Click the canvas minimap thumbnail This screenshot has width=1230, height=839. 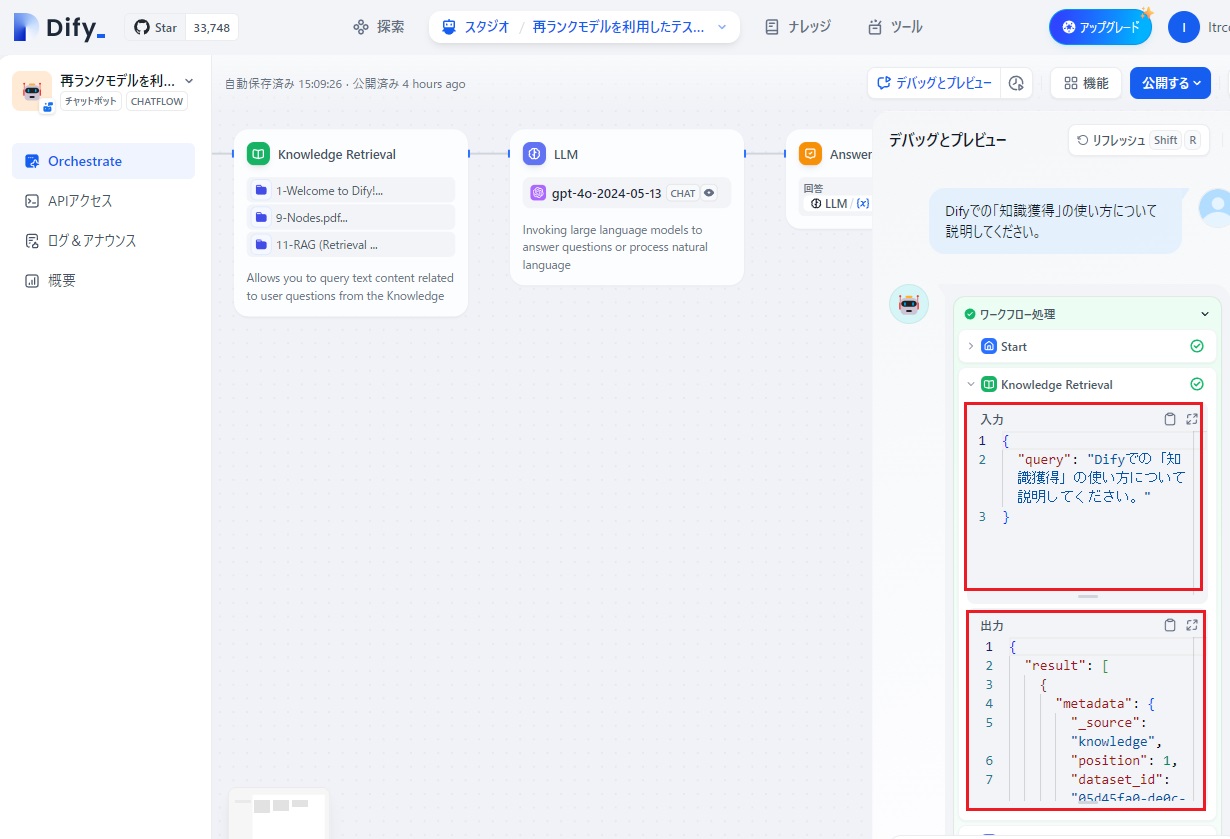279,813
